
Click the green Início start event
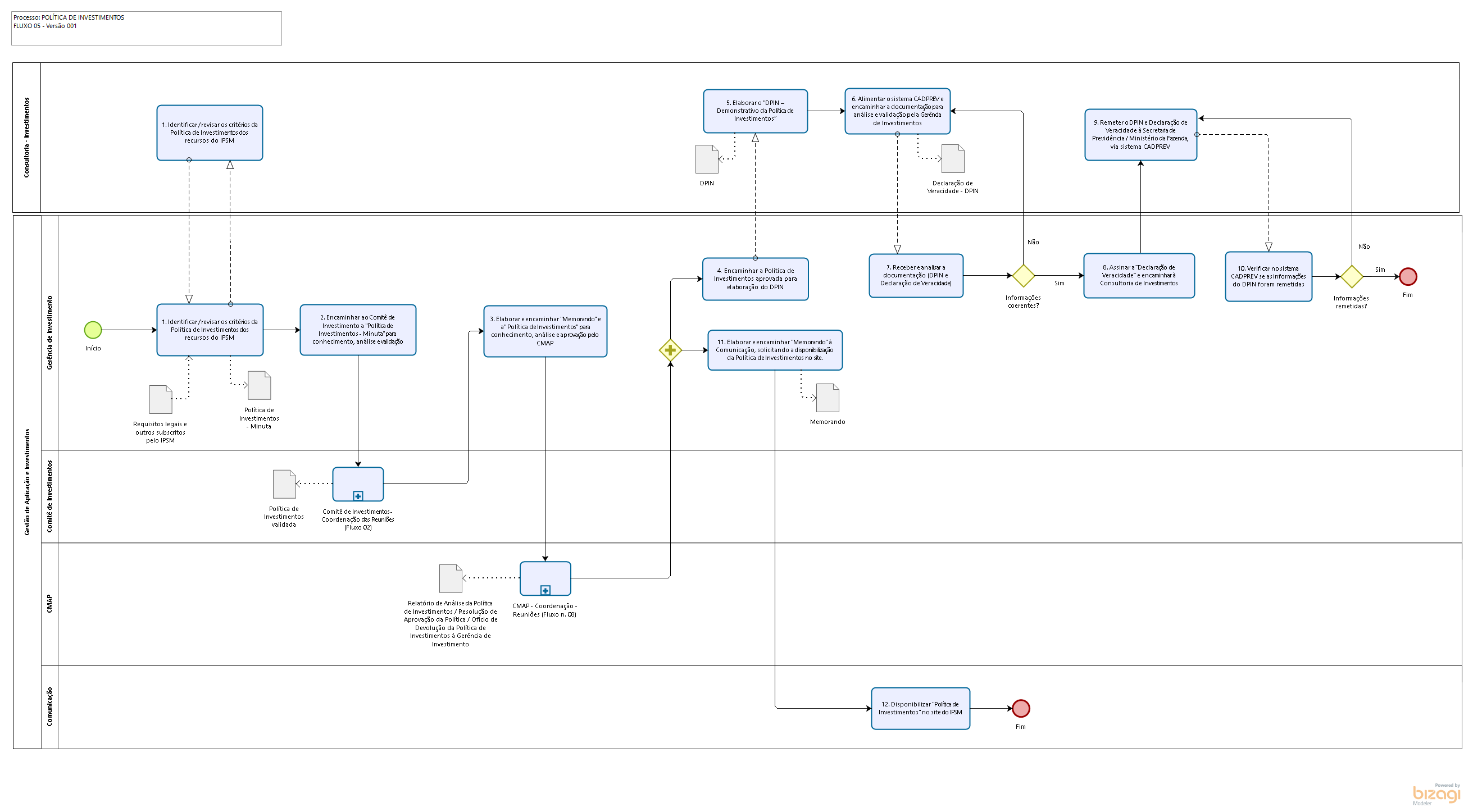pyautogui.click(x=93, y=330)
